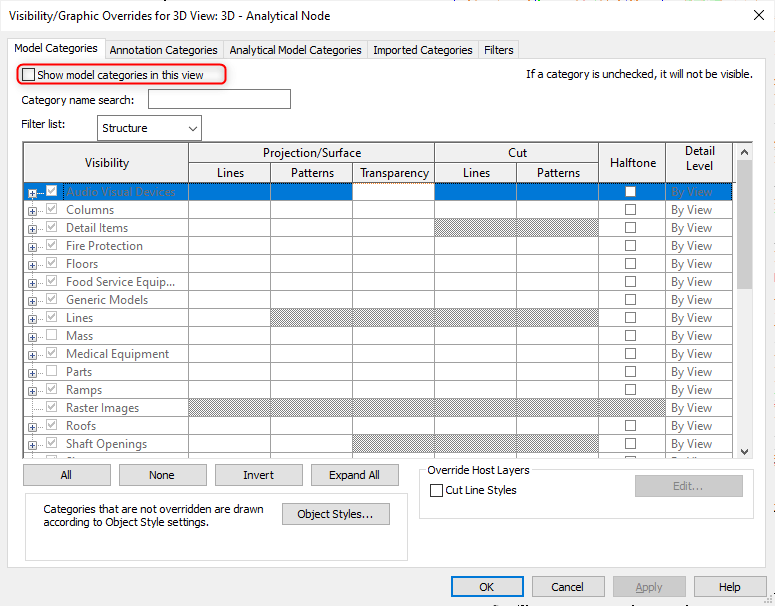The image size is (775, 606).
Task: Expand the Floors category
Action: point(32,265)
